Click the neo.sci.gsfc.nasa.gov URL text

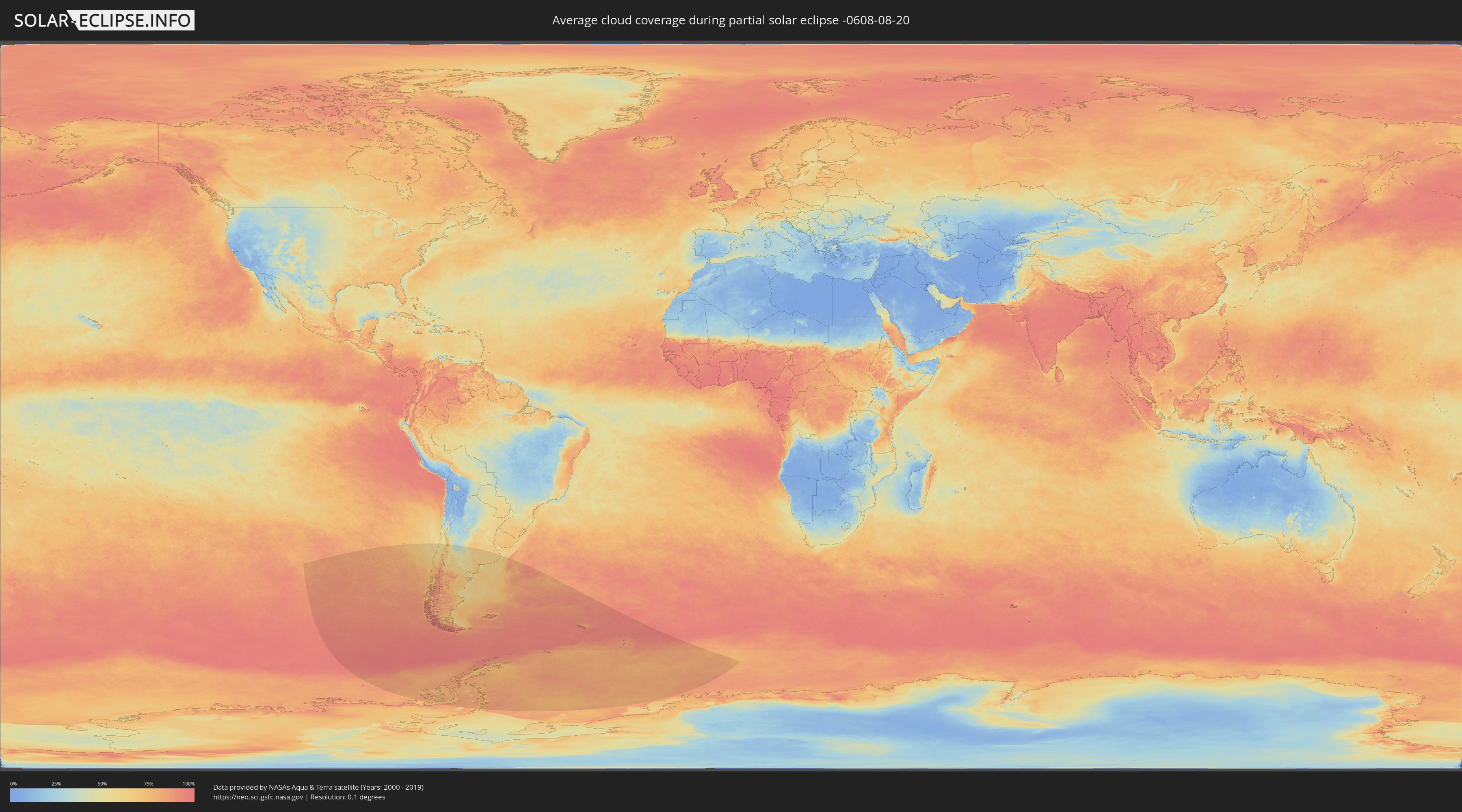tap(258, 797)
